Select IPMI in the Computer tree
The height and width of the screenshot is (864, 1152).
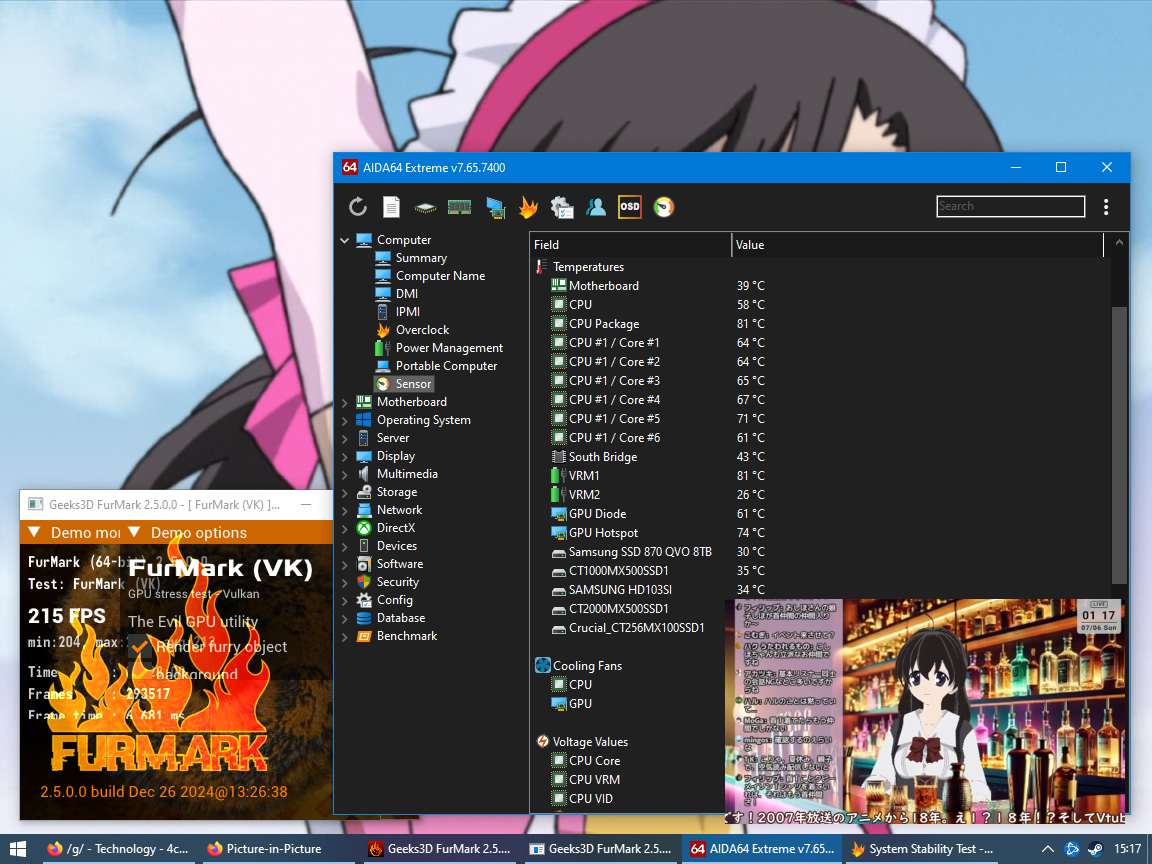(408, 312)
